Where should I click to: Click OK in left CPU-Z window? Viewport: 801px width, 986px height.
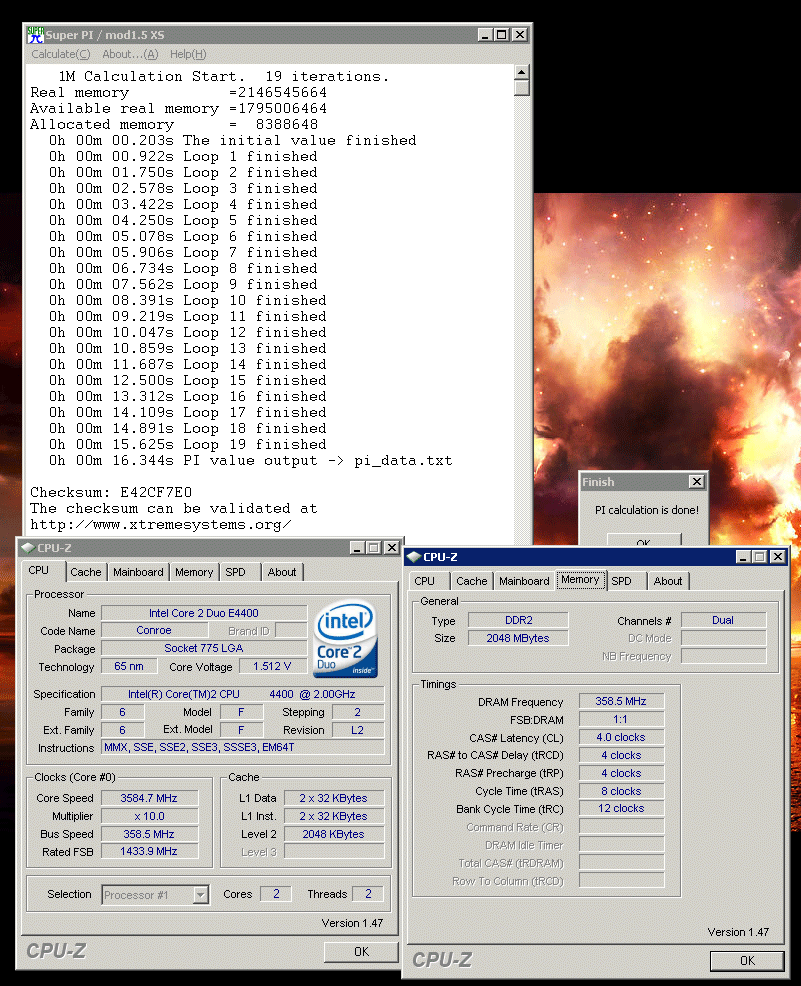[362, 952]
